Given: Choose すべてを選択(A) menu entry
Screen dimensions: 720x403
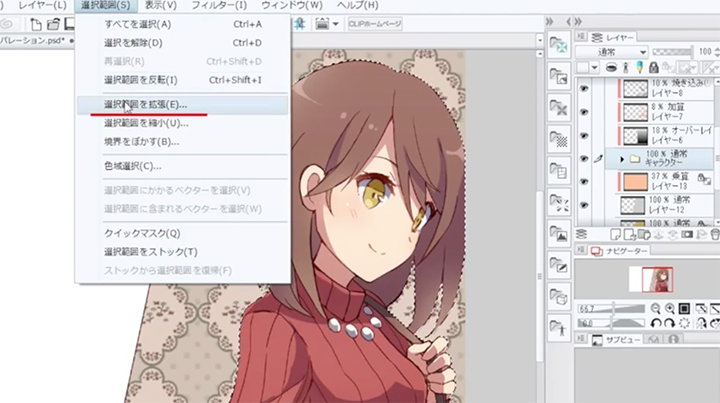Looking at the screenshot, I should (x=183, y=24).
